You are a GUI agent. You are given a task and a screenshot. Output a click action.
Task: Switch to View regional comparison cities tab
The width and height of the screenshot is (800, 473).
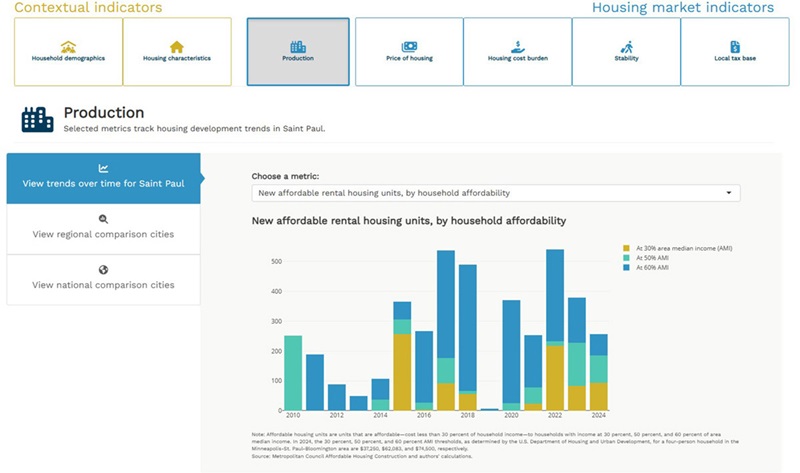point(103,229)
